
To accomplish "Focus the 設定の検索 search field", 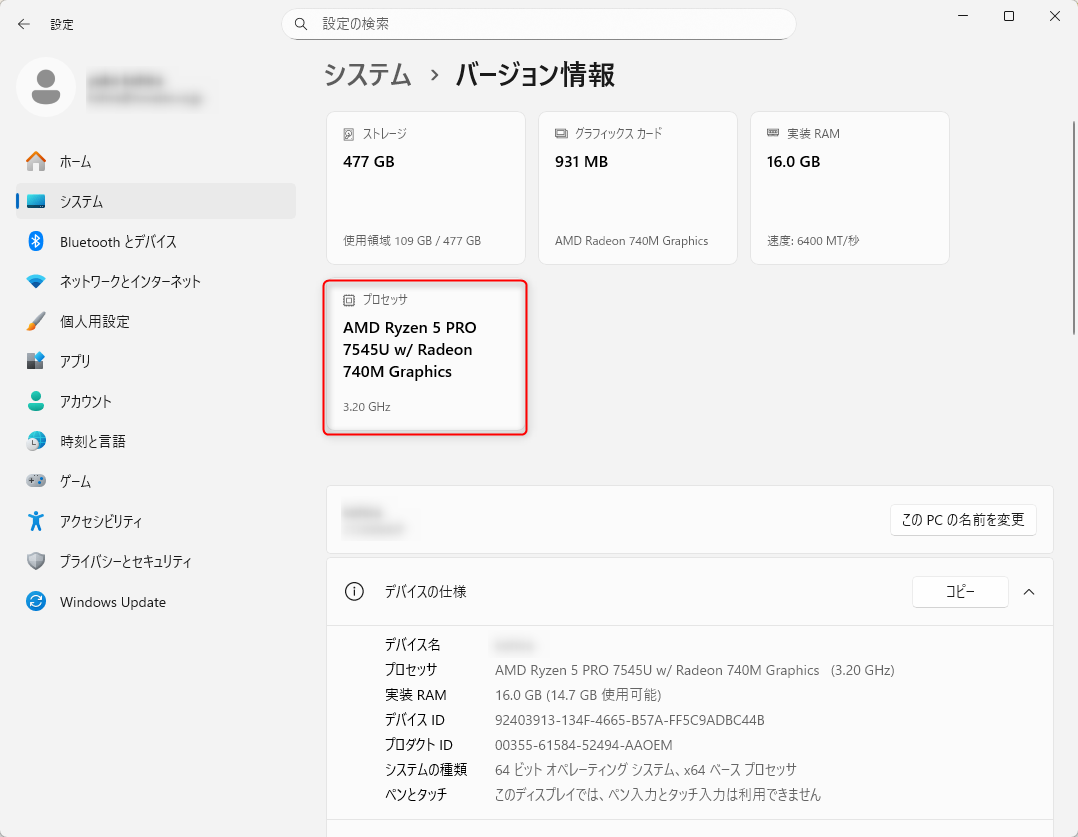I will 538,24.
